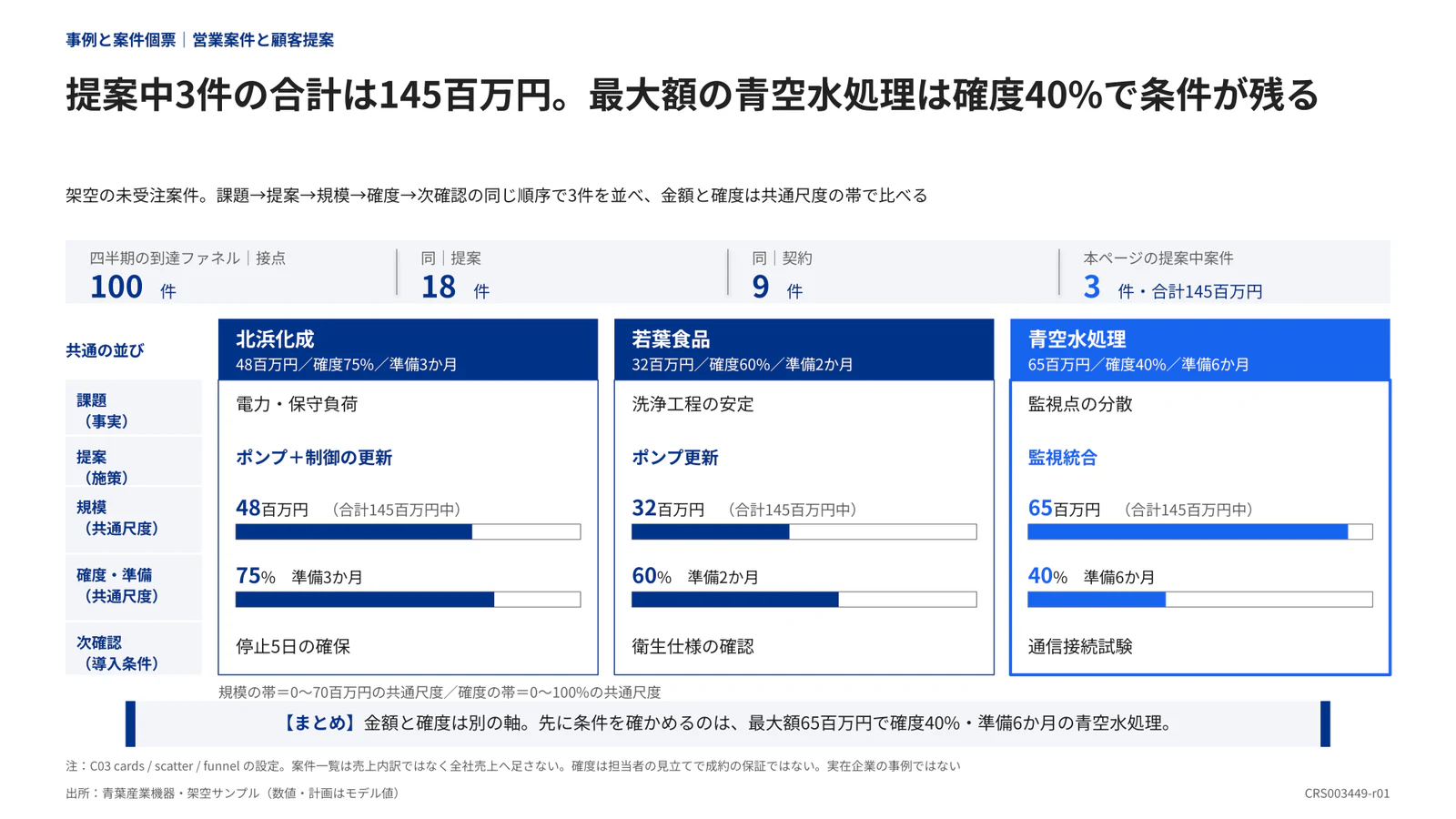Image resolution: width=1456 pixels, height=819 pixels.
Task: Click the scale note starting 規模の帯＝0〜70百万円
Action: (x=440, y=693)
